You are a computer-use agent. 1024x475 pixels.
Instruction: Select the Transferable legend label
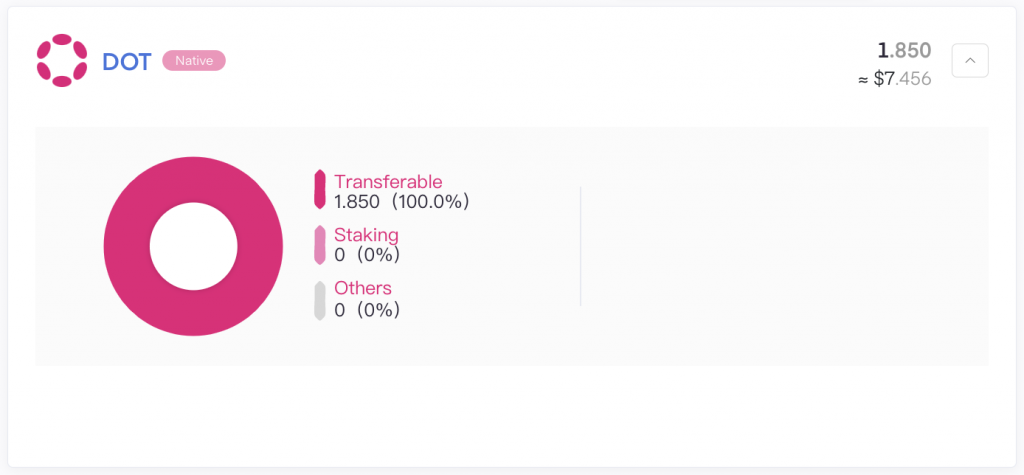[388, 181]
